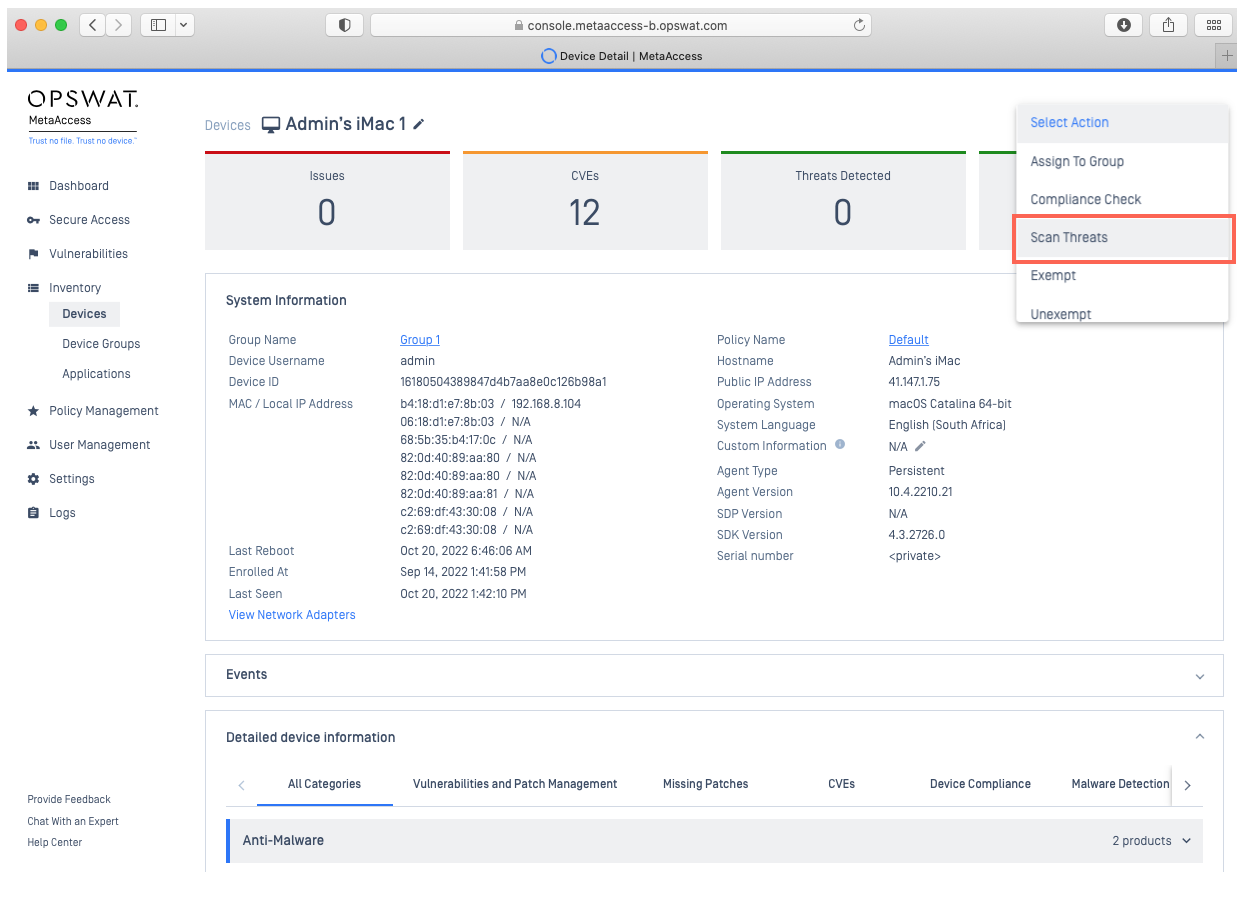
Task: Choose Exempt from action menu
Action: [x=1122, y=276]
